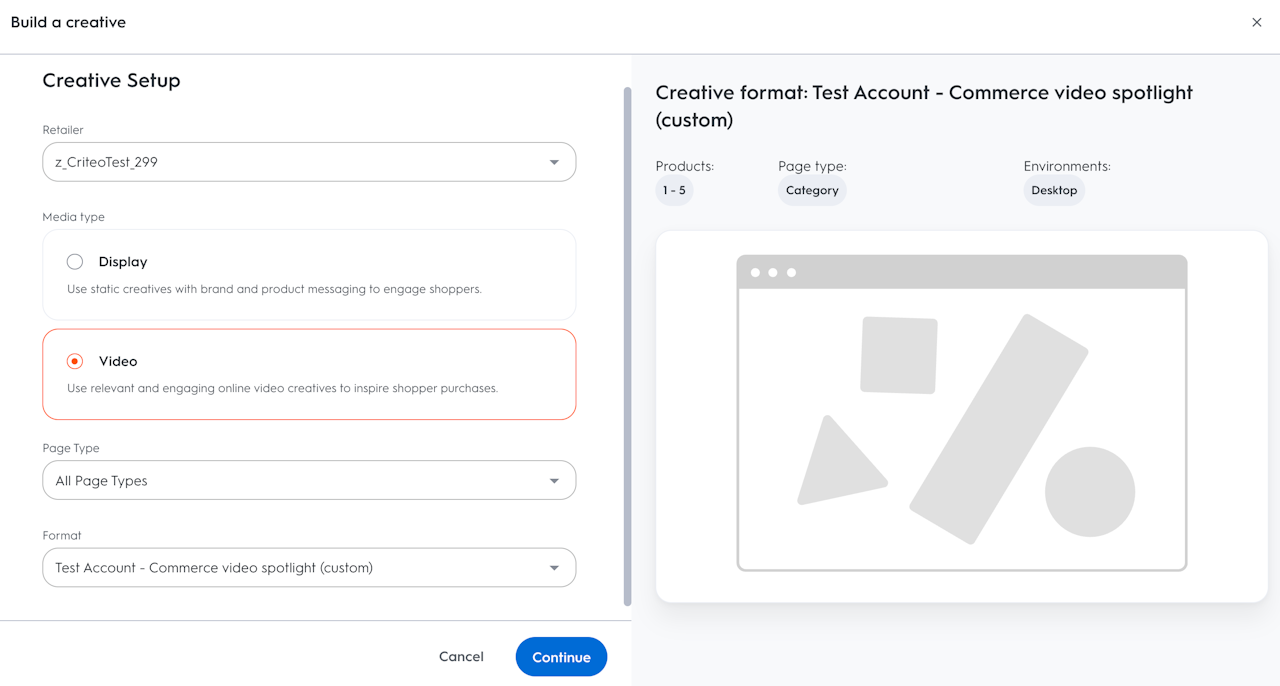Click the Desktop environment chip

pos(1054,190)
